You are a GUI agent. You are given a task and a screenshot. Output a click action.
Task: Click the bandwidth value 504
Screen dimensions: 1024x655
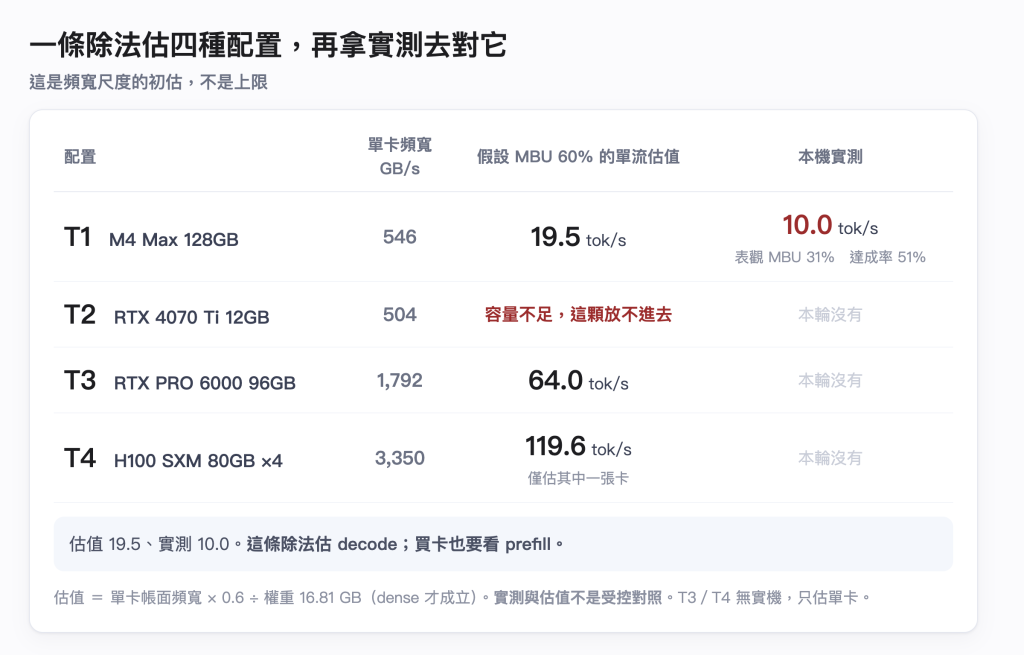pyautogui.click(x=400, y=315)
